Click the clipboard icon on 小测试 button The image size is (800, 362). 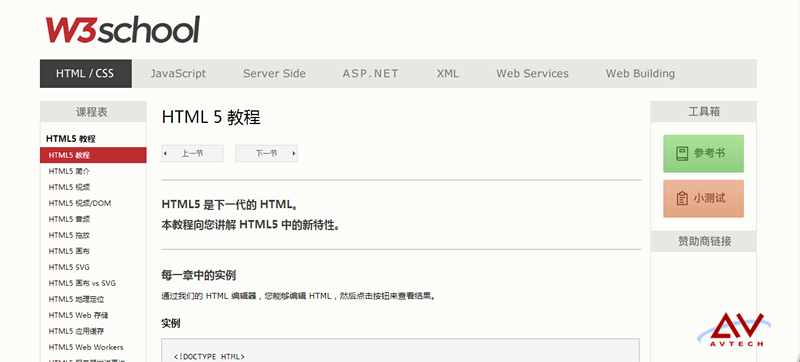(x=682, y=198)
